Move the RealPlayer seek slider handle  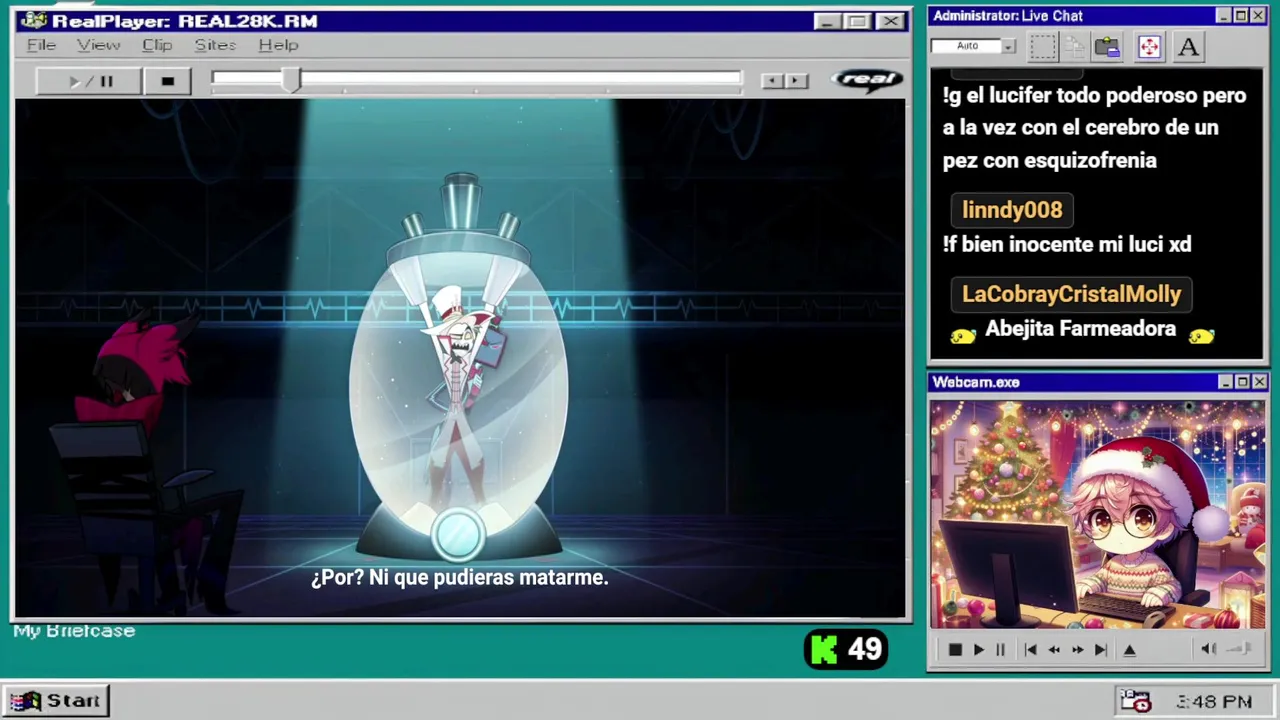pos(290,80)
